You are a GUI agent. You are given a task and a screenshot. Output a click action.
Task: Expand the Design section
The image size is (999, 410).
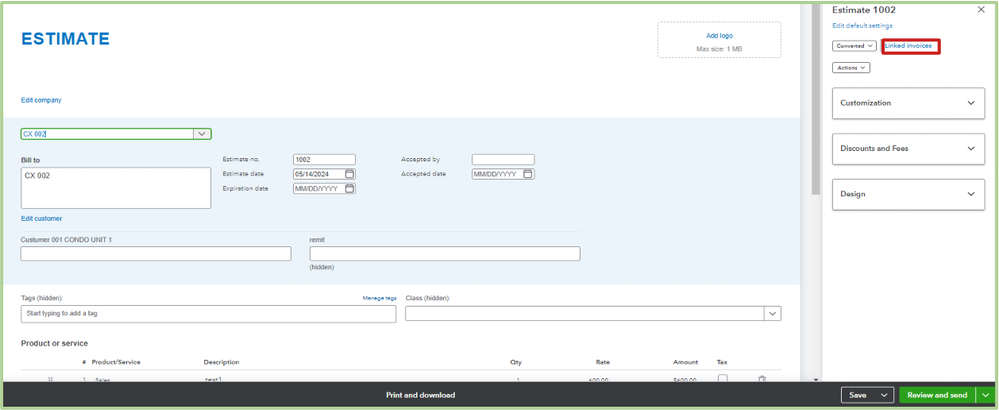[x=908, y=194]
